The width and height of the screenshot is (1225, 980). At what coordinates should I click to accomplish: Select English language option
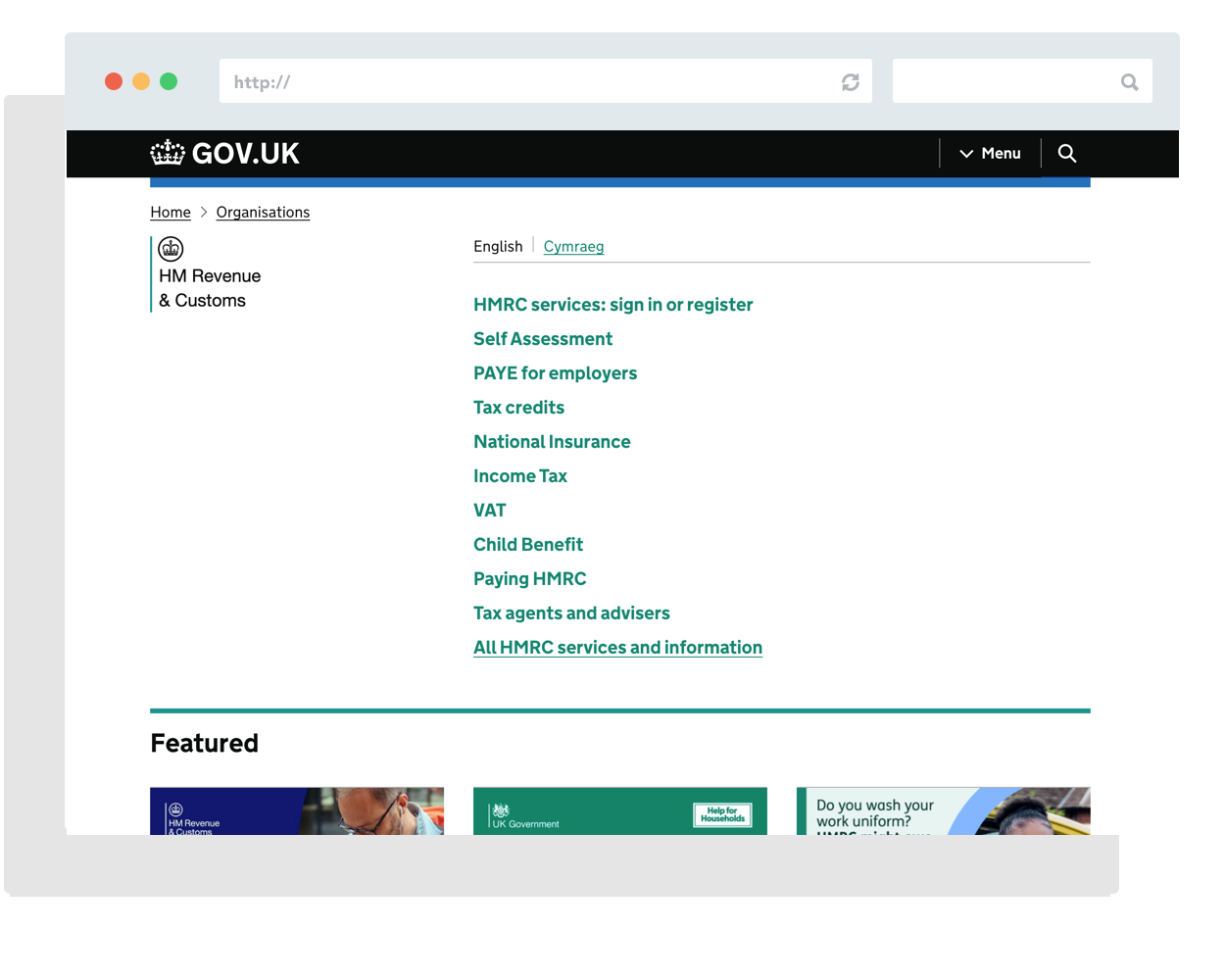[498, 246]
